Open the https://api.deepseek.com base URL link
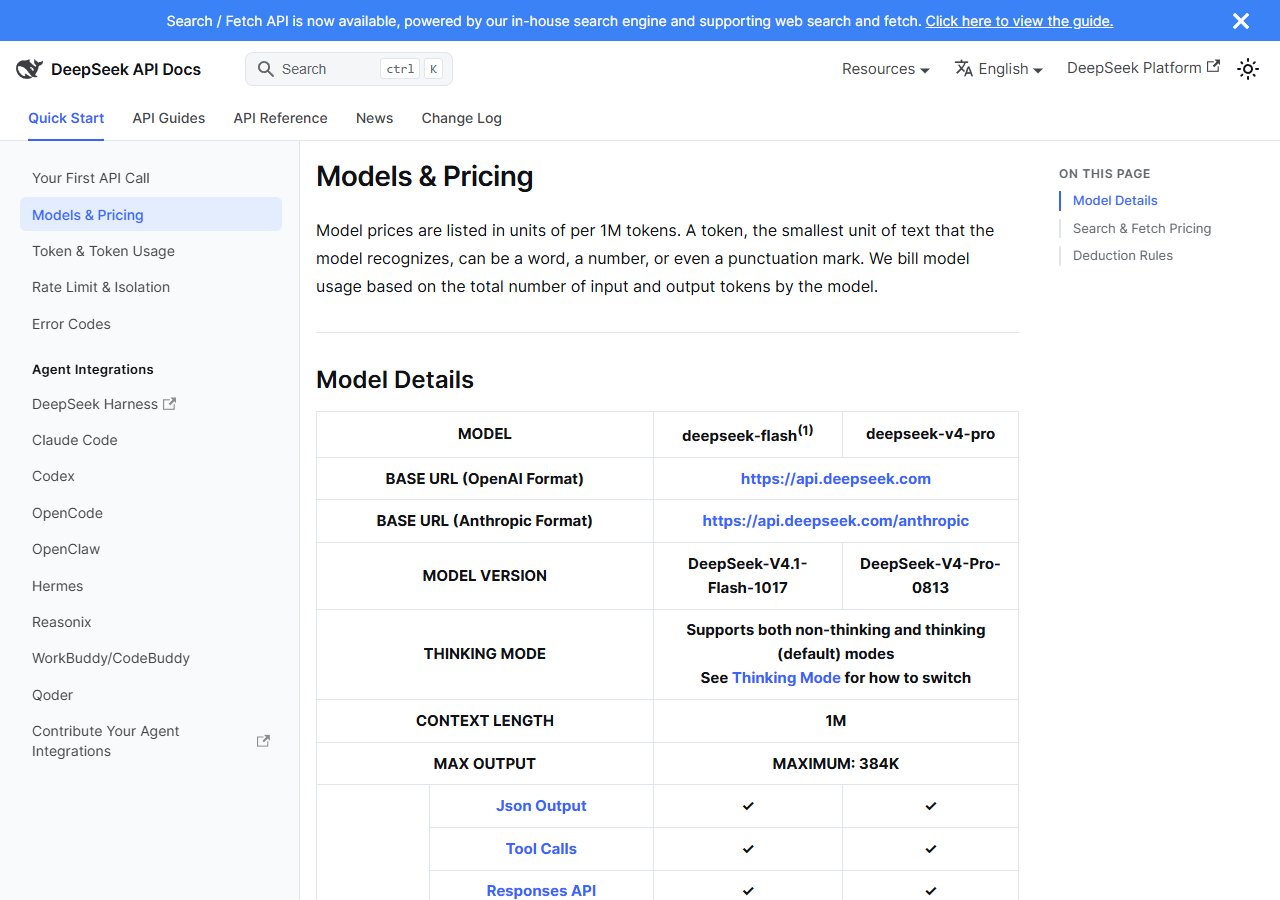This screenshot has height=900, width=1280. click(x=836, y=478)
